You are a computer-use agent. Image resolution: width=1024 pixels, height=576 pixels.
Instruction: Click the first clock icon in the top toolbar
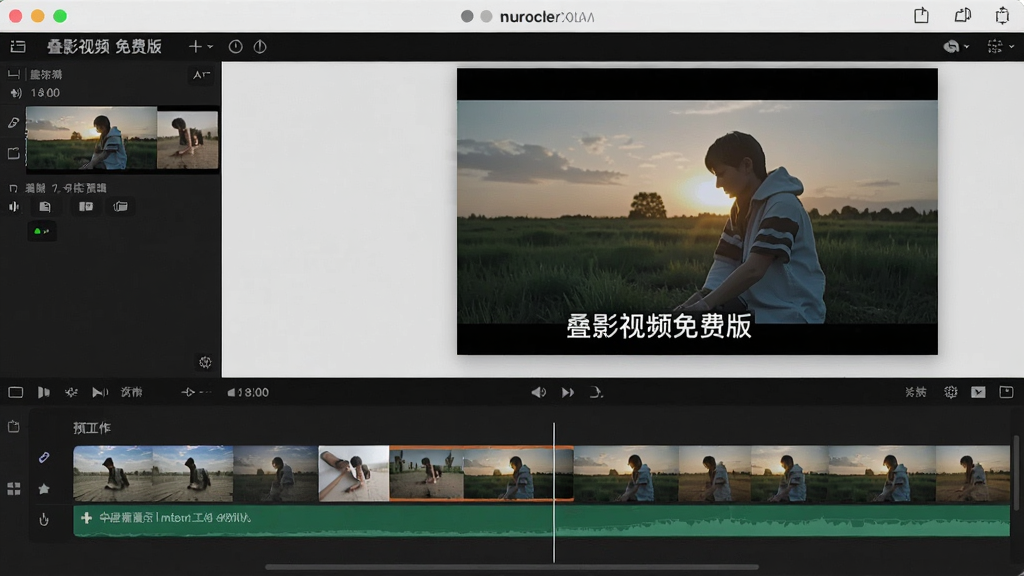coord(236,46)
